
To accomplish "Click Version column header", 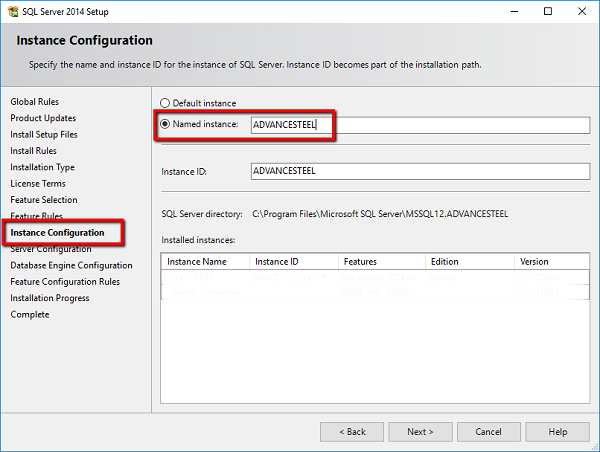I will [551, 261].
